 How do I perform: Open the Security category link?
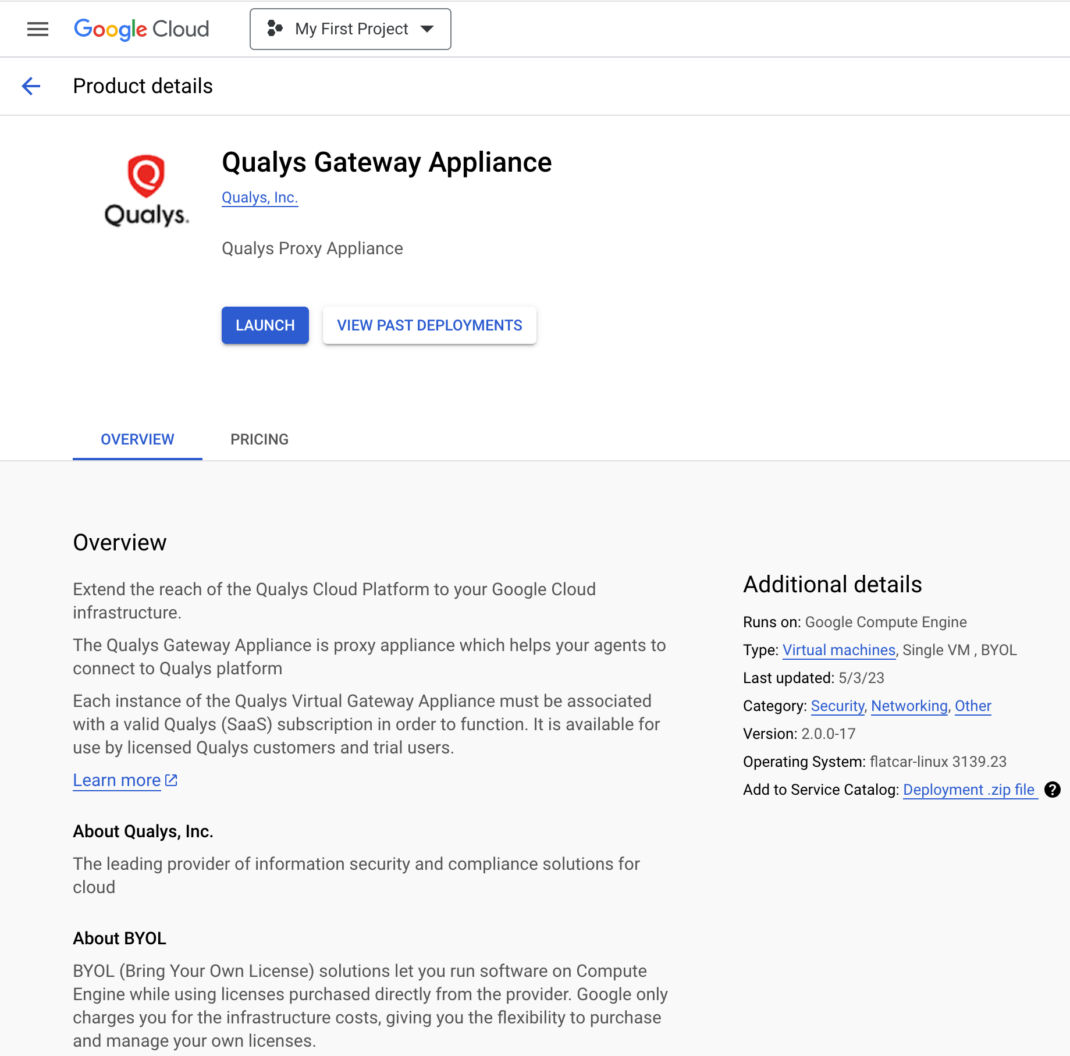(837, 705)
